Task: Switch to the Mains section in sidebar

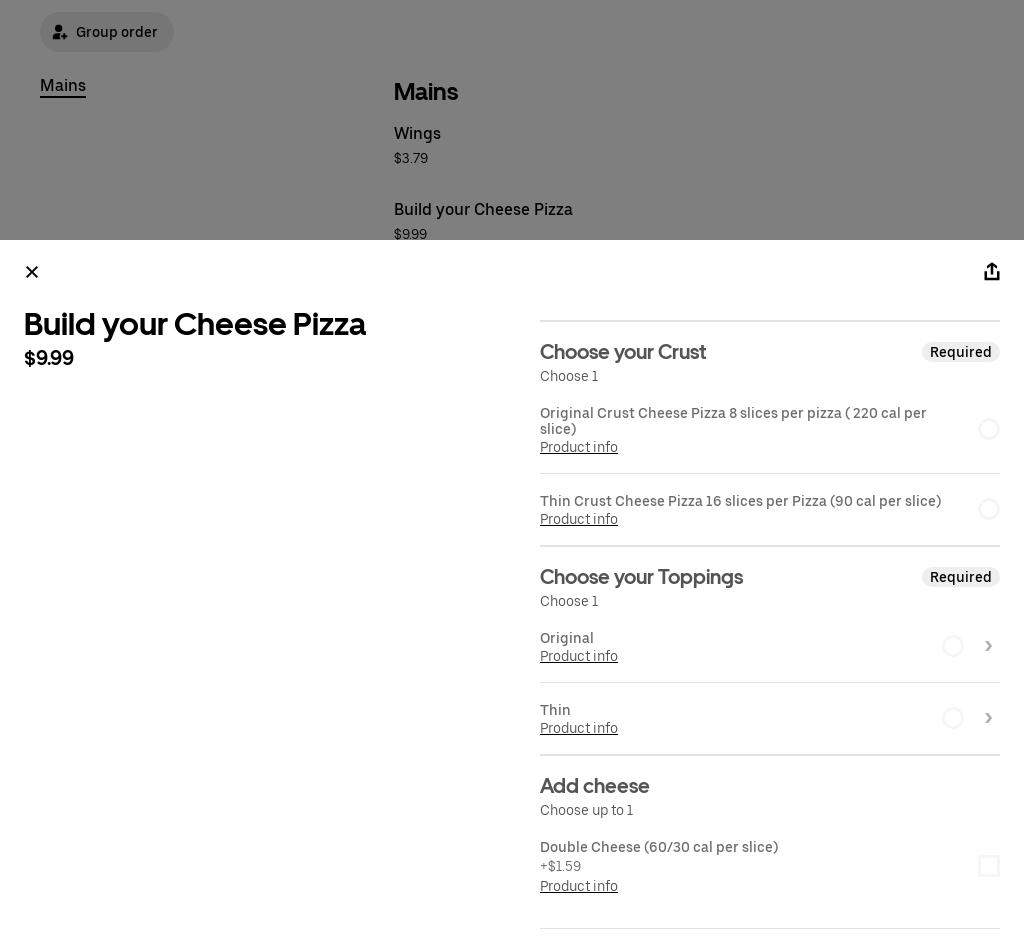Action: 63,86
